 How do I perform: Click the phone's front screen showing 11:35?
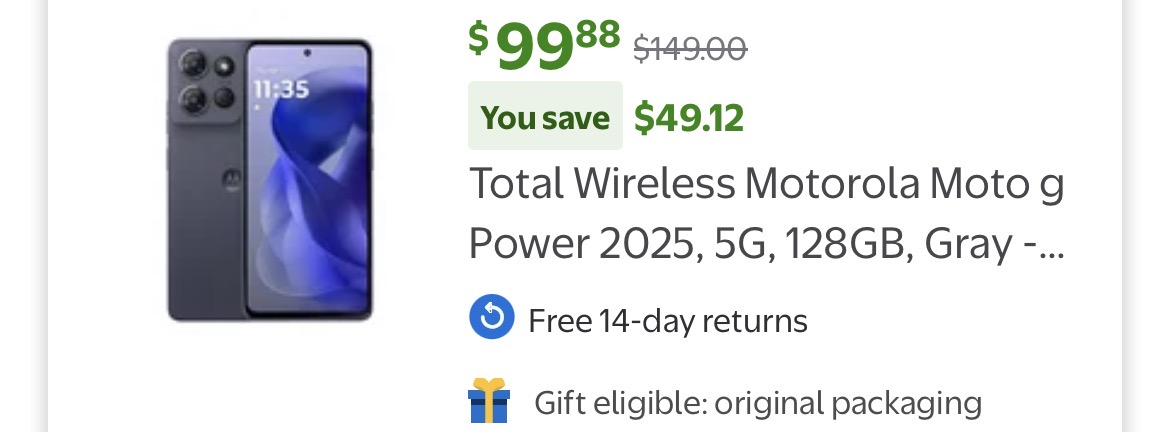[x=308, y=180]
